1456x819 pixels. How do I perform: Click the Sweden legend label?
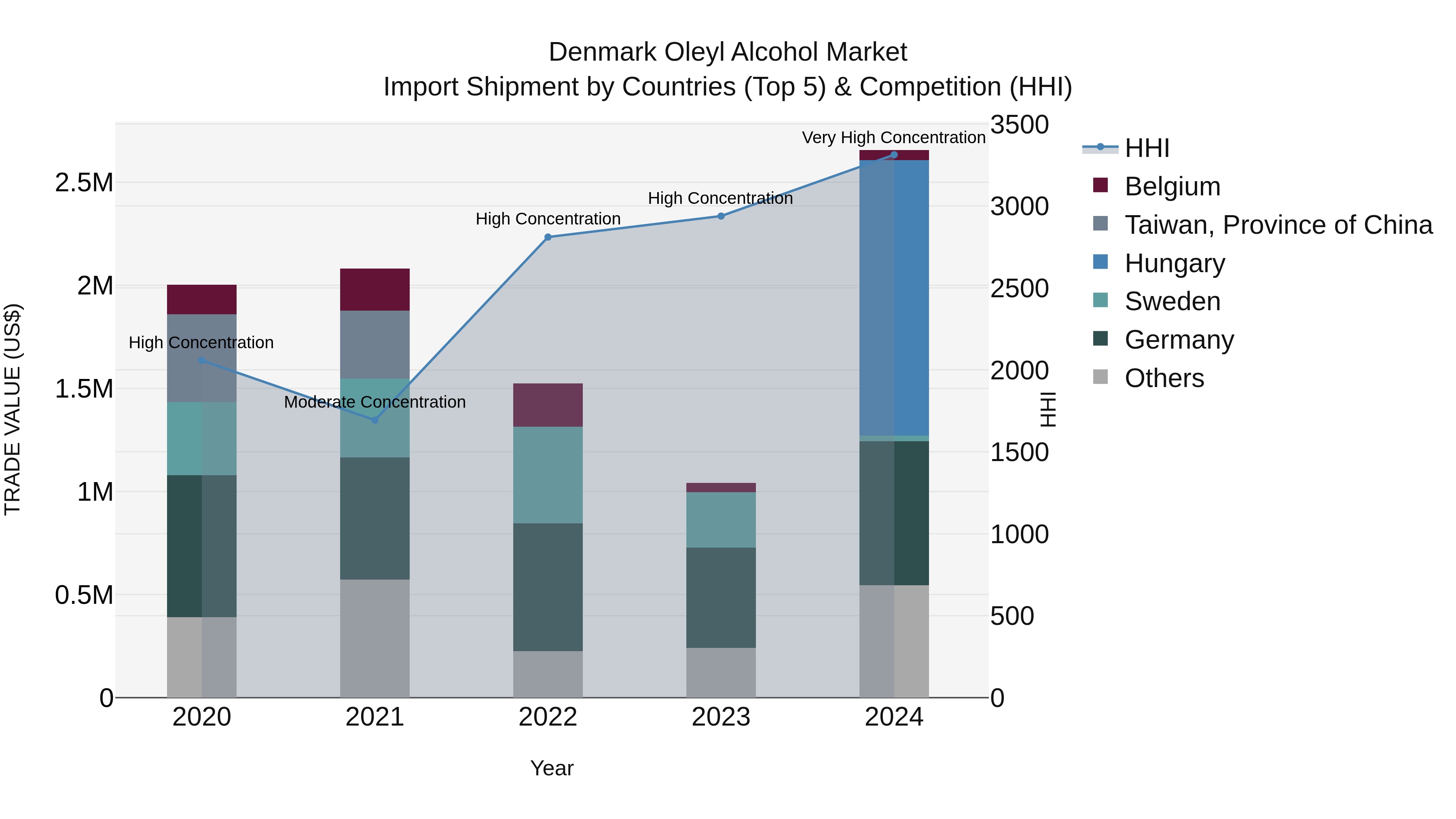(1172, 301)
